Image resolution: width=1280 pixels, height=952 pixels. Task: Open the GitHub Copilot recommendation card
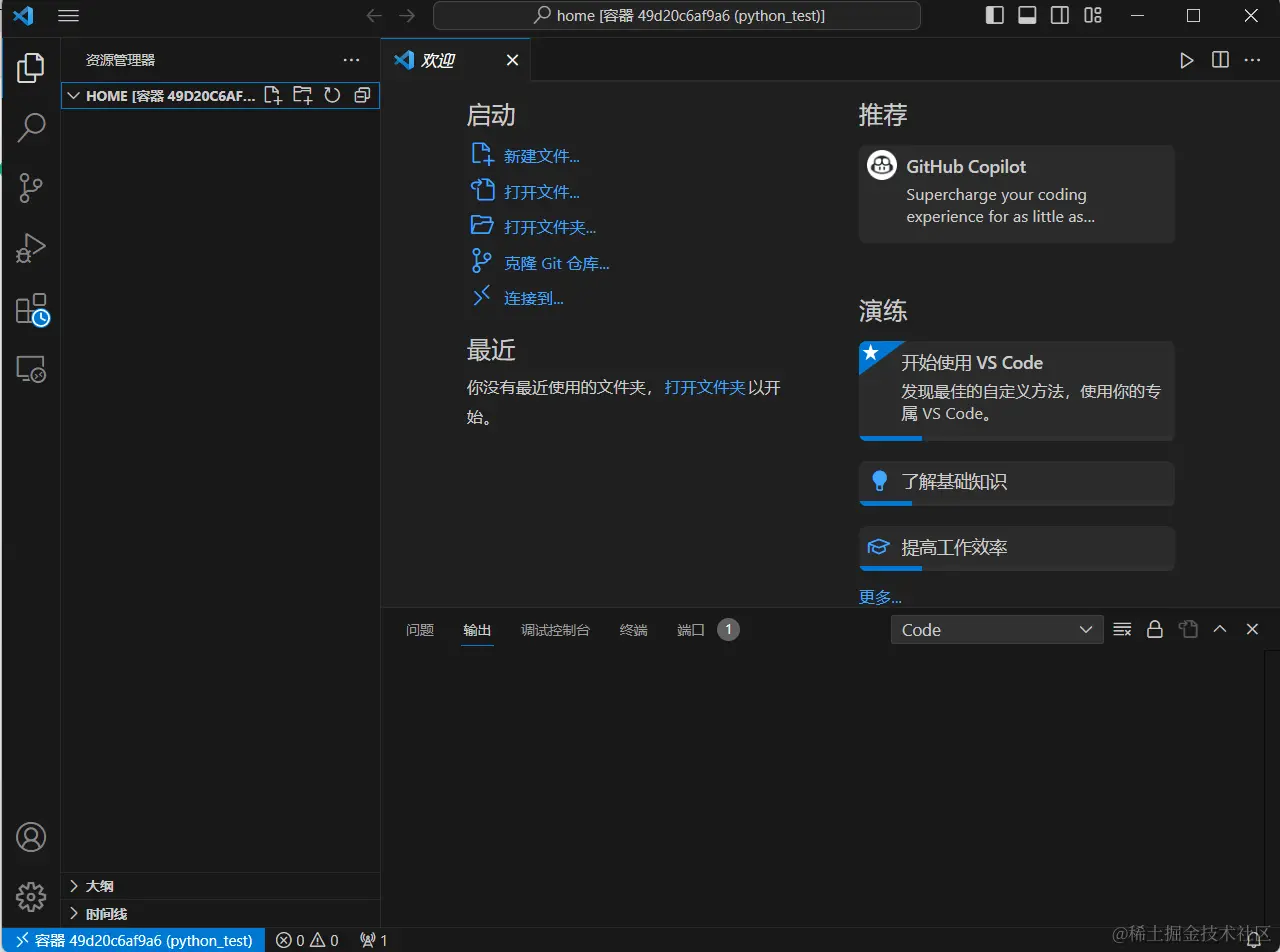pyautogui.click(x=1016, y=193)
